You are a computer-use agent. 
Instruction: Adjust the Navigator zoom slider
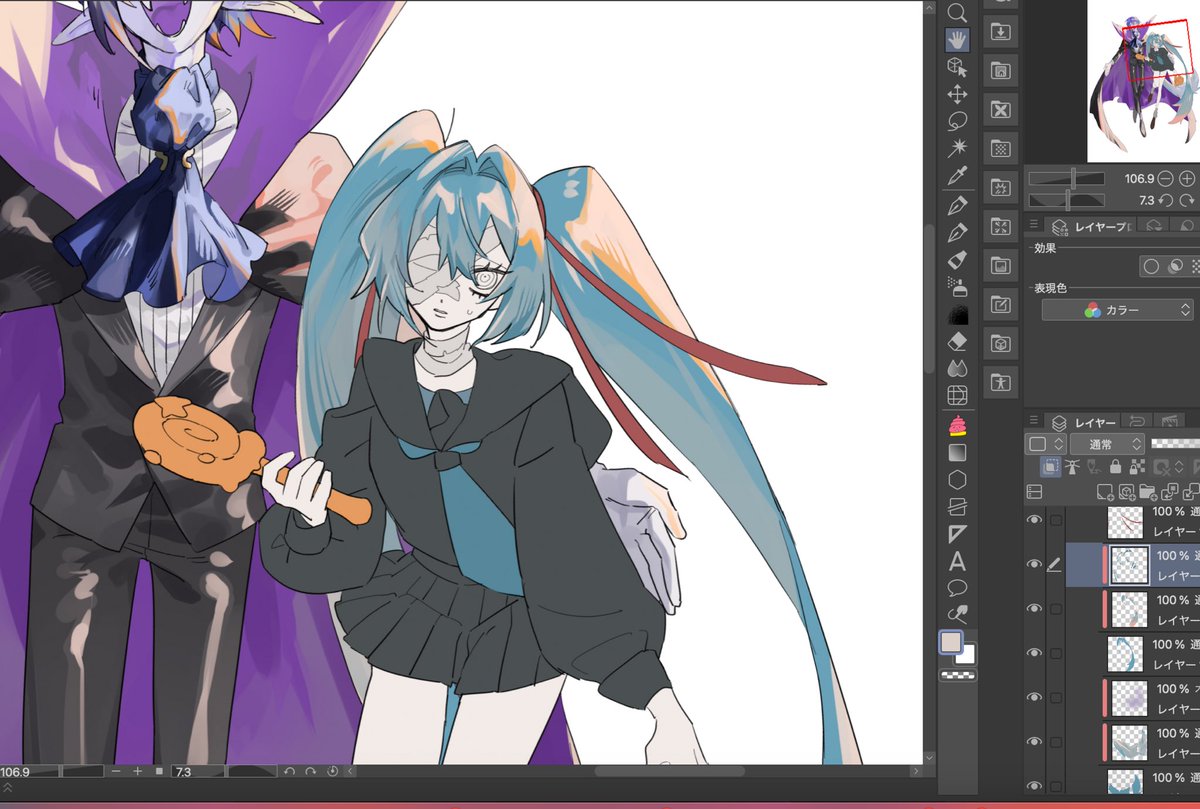1067,179
